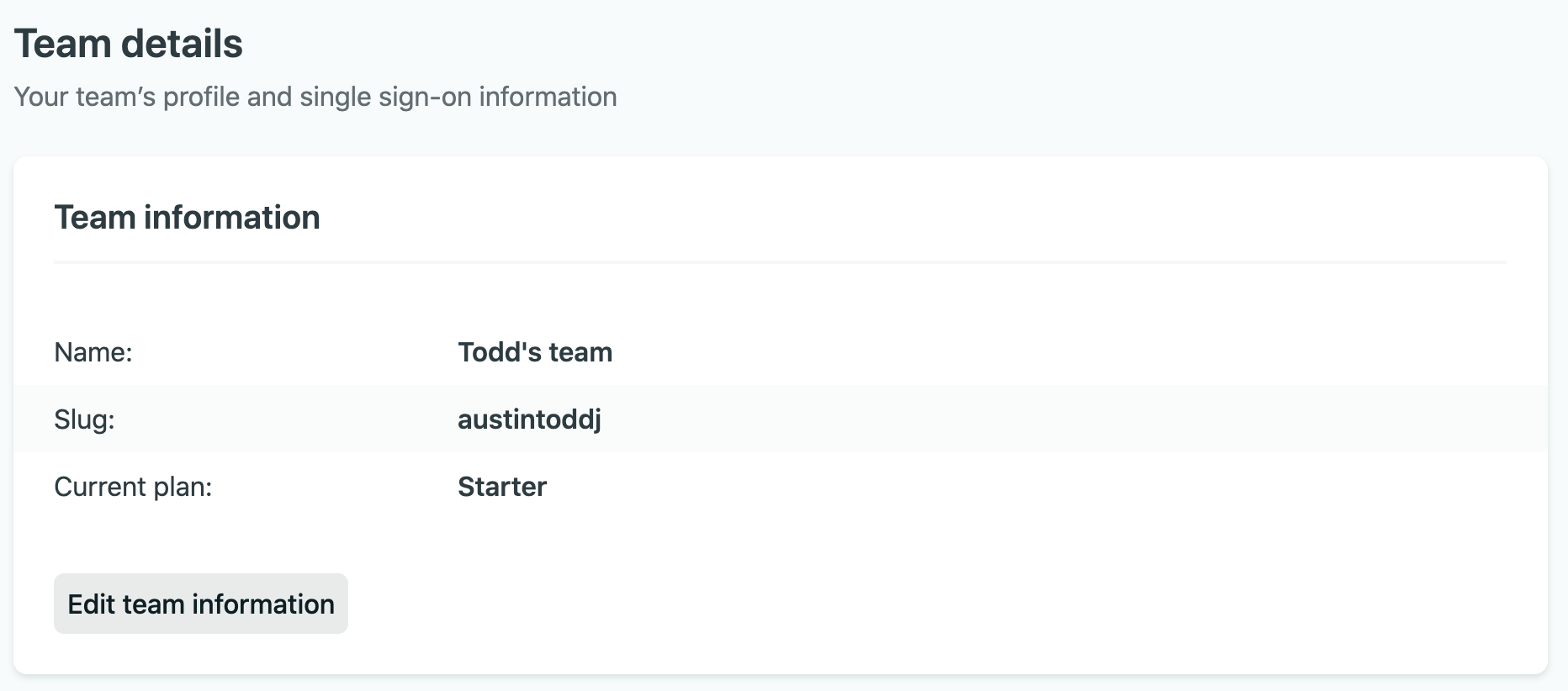Click the word Team in the Team information heading

[94, 218]
